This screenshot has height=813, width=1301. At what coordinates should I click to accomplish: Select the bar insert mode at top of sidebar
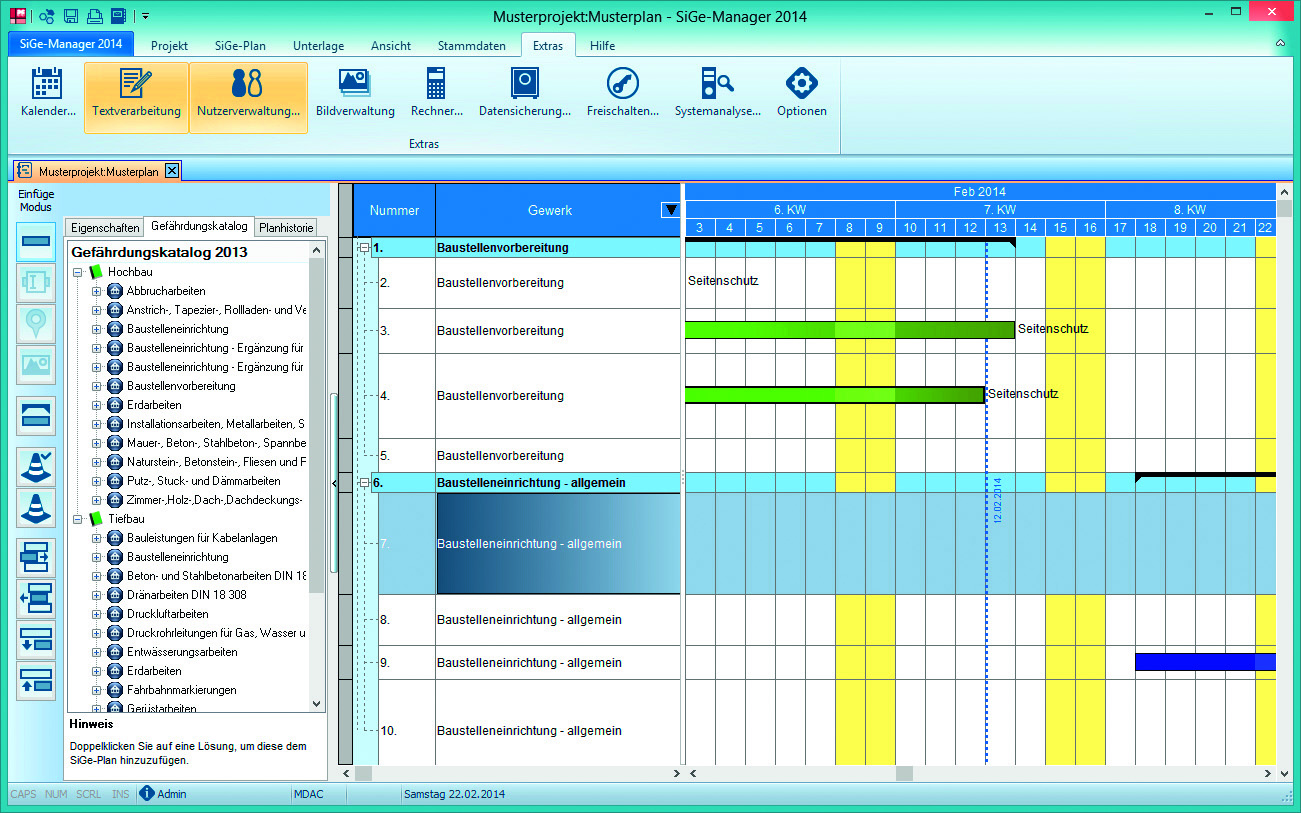[36, 243]
